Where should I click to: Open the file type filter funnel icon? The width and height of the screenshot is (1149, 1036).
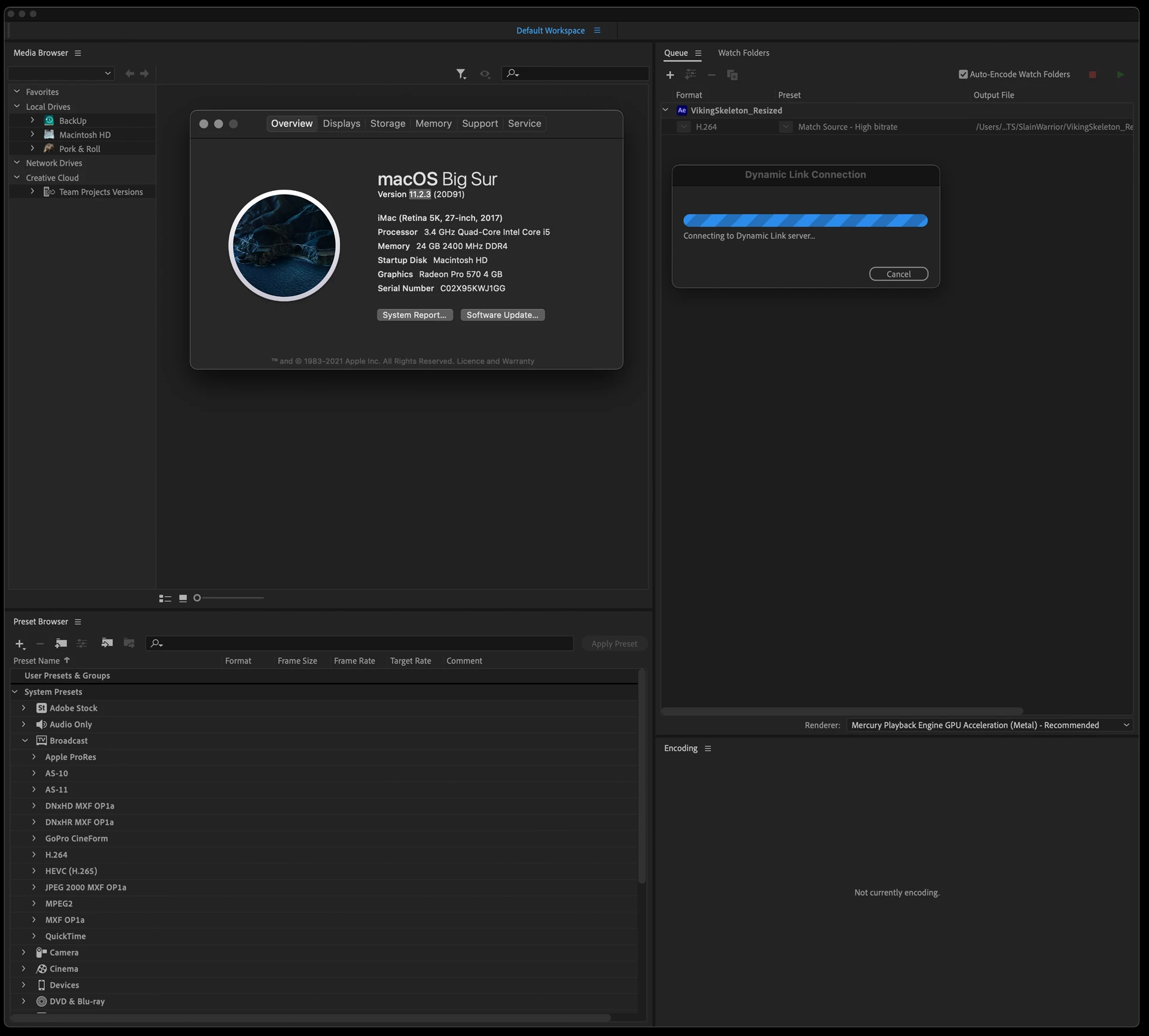coord(461,74)
